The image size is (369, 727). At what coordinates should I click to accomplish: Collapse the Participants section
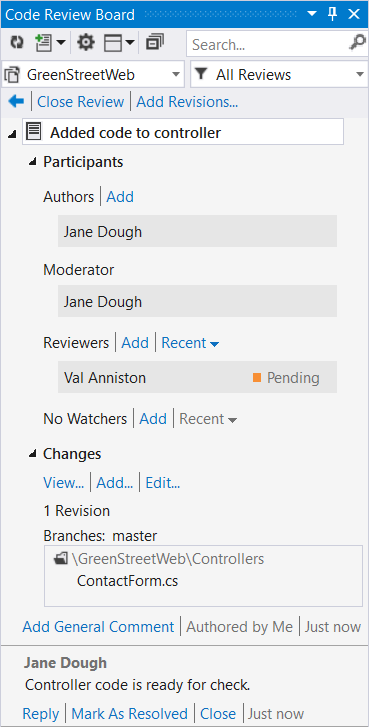click(x=32, y=162)
